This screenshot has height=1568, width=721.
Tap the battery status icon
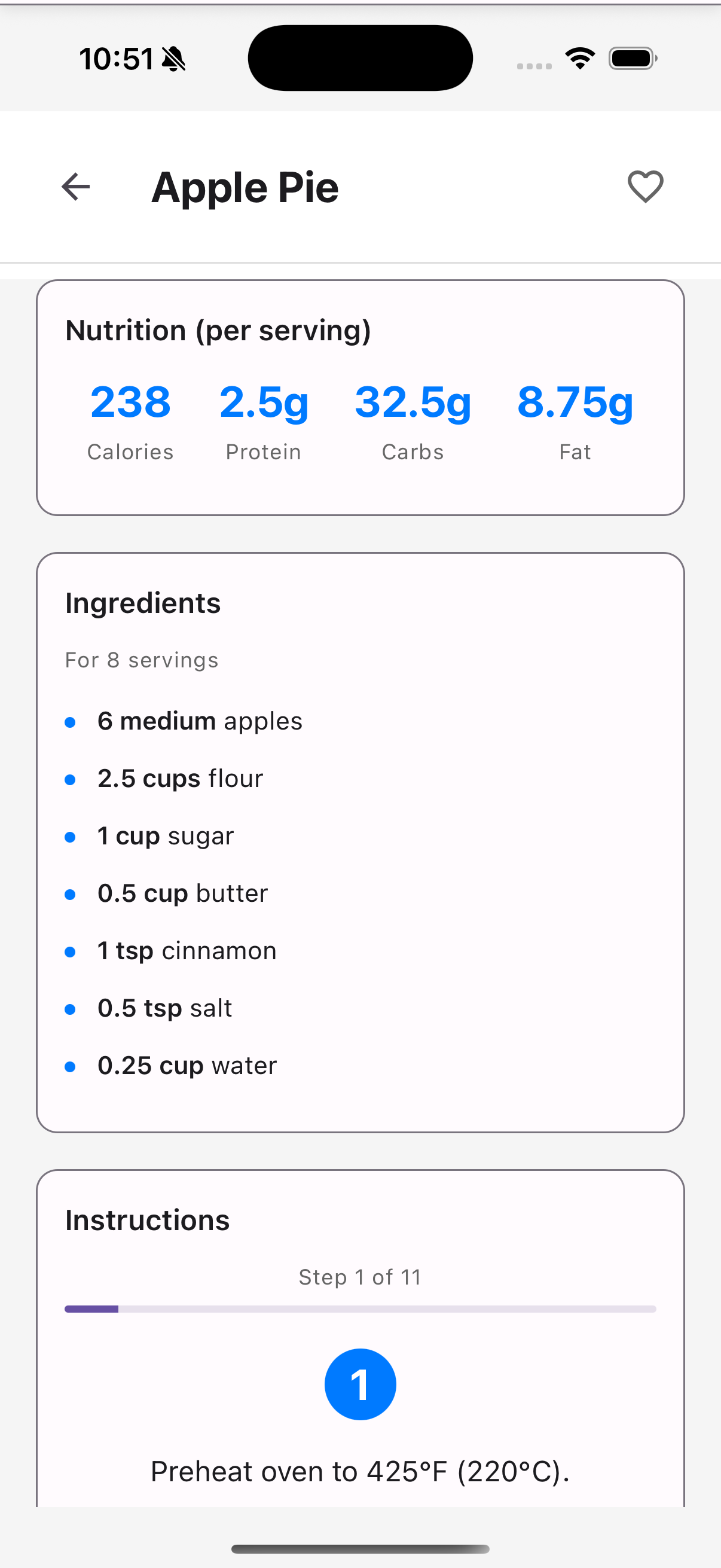[633, 59]
